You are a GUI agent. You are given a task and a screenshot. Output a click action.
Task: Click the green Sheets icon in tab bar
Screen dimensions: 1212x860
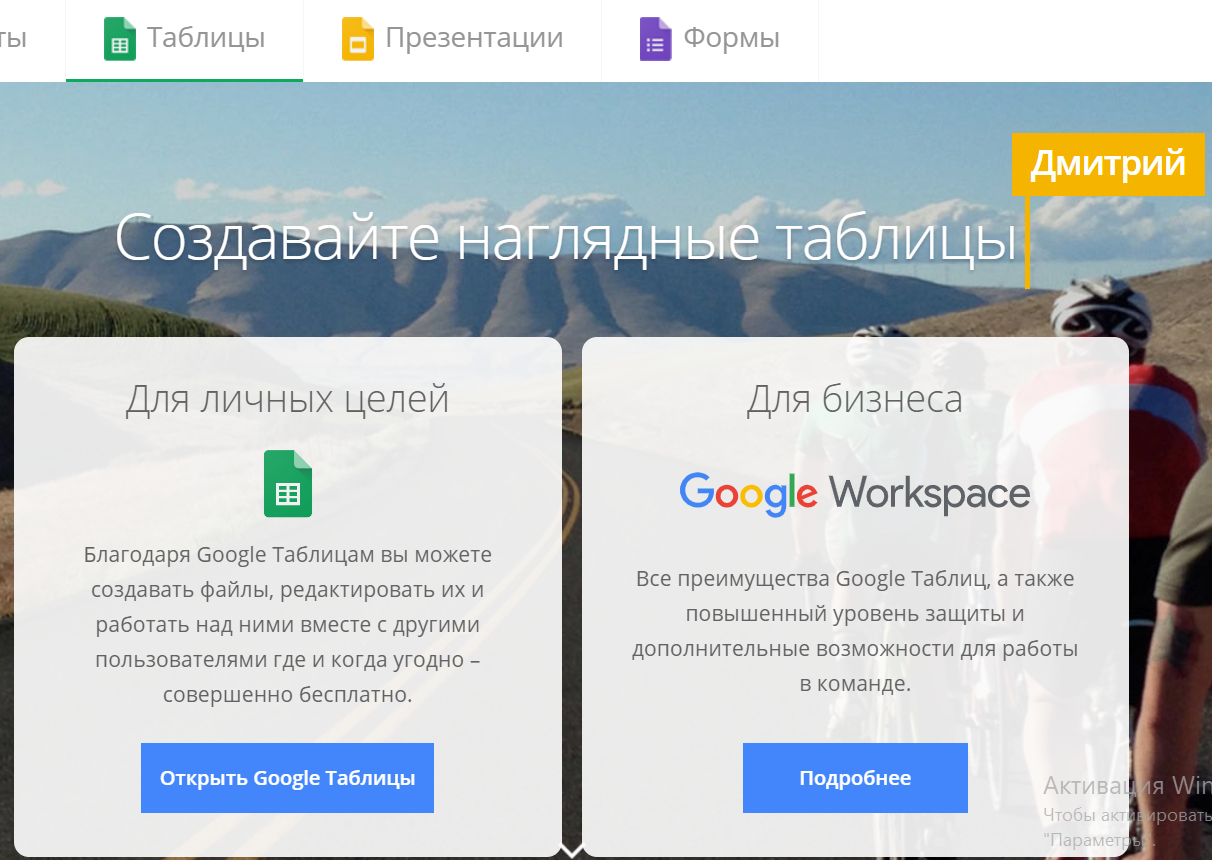coord(120,40)
